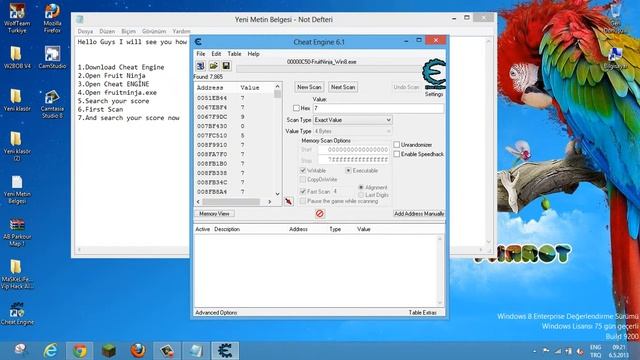Image resolution: width=640 pixels, height=360 pixels.
Task: Select Mozilla Firefox desktop shortcut
Action: tap(52, 18)
